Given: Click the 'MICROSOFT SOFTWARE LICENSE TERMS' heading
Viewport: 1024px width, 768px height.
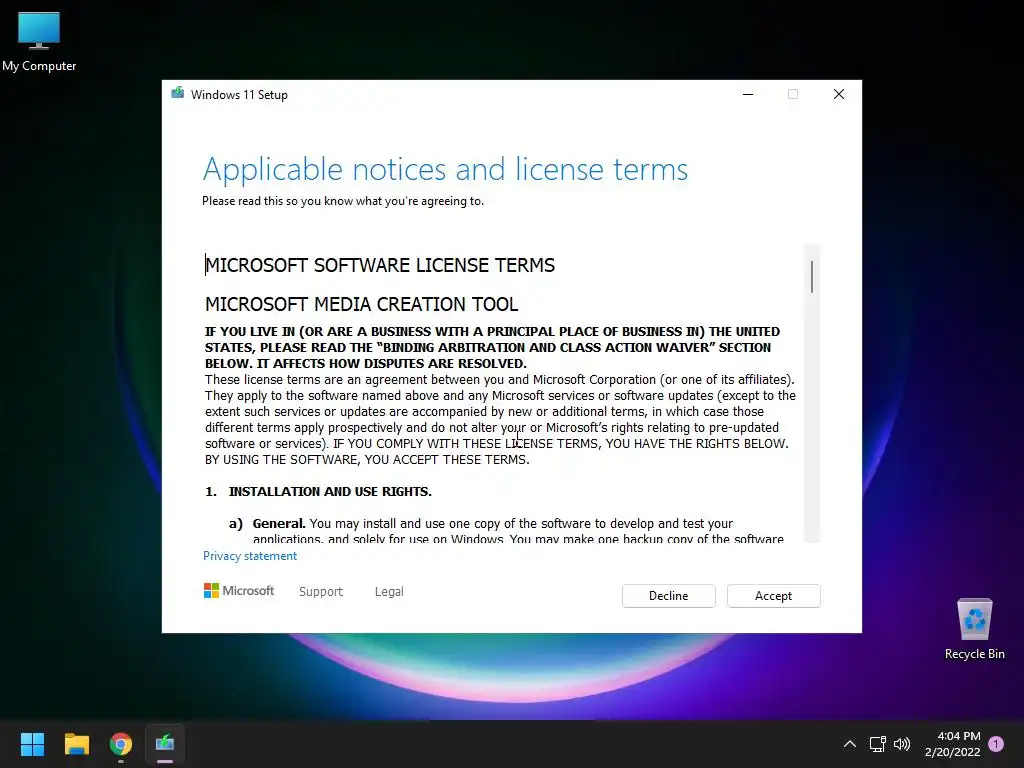Looking at the screenshot, I should click(380, 265).
